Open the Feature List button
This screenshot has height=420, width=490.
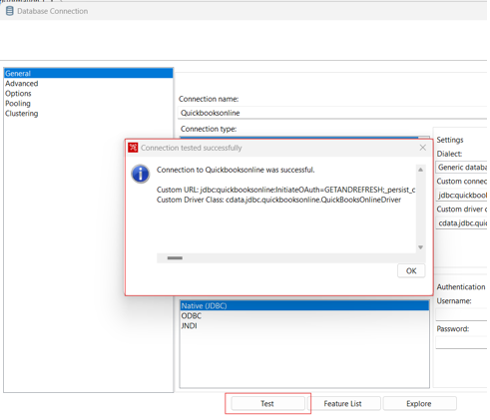343,403
